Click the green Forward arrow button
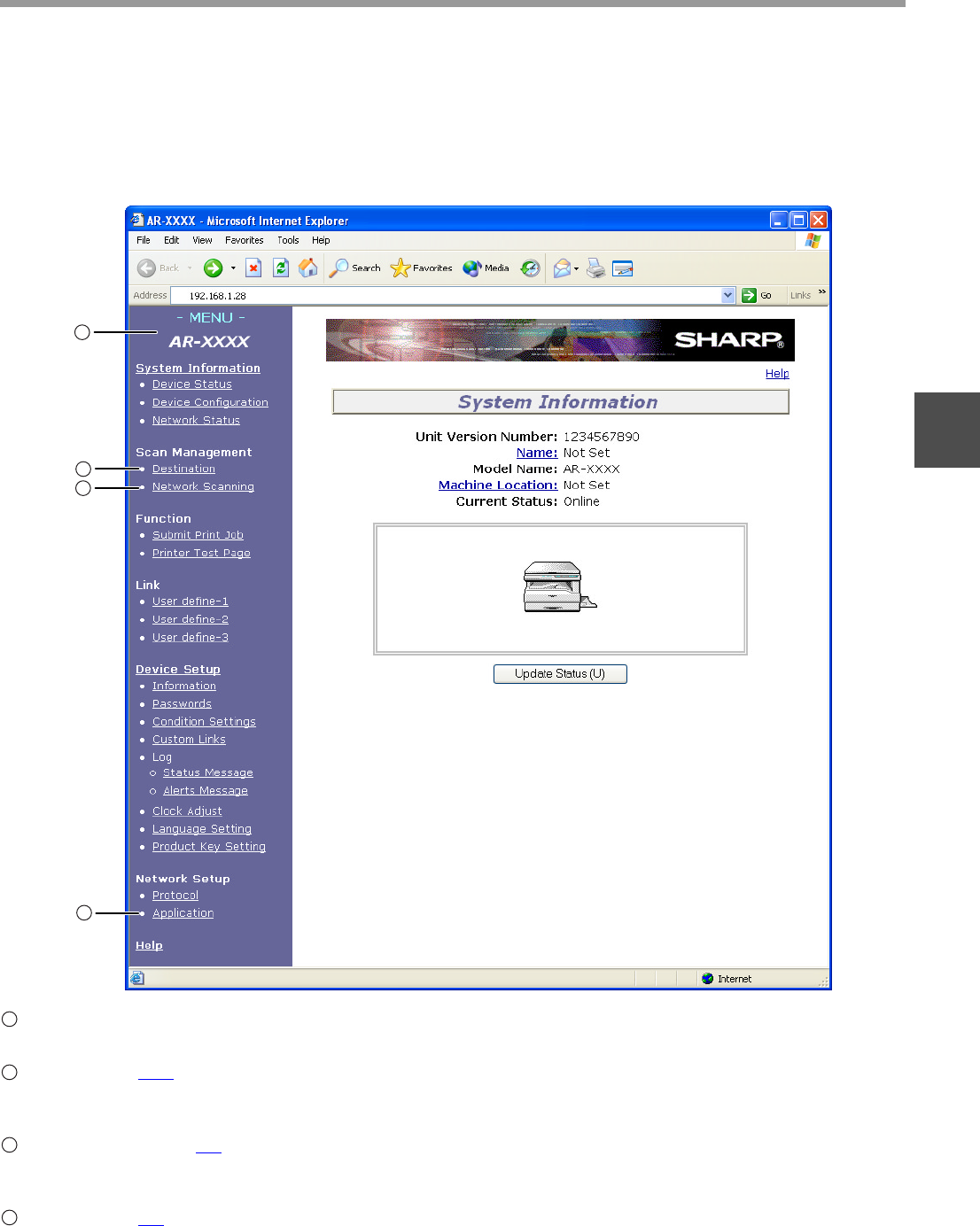 tap(213, 268)
